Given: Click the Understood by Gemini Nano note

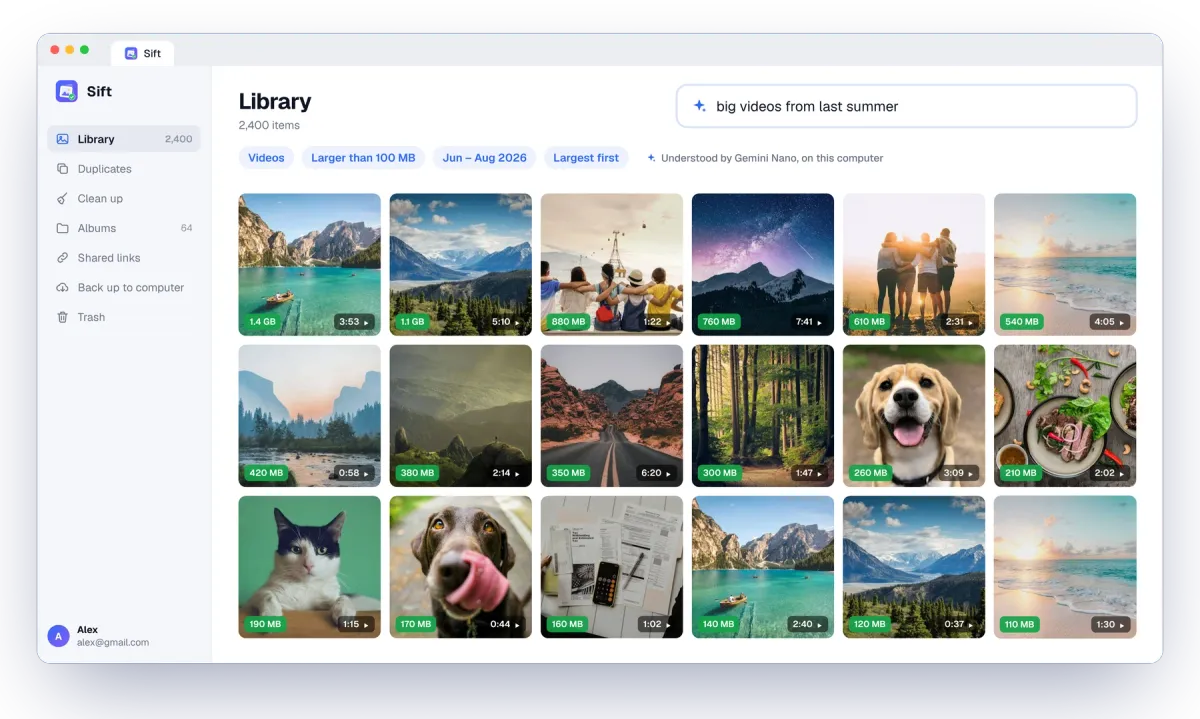Looking at the screenshot, I should [772, 158].
